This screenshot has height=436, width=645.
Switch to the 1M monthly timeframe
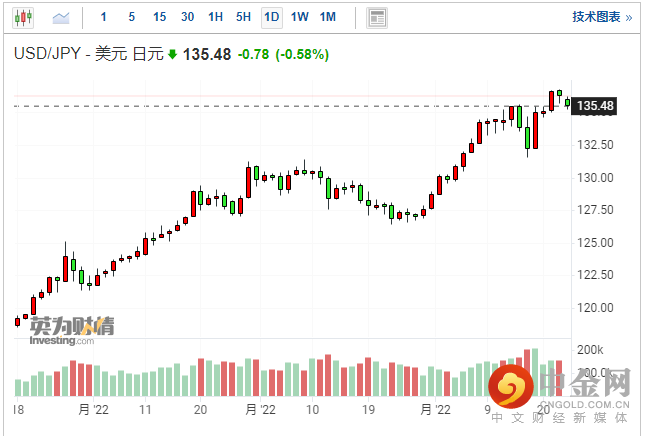pyautogui.click(x=328, y=17)
